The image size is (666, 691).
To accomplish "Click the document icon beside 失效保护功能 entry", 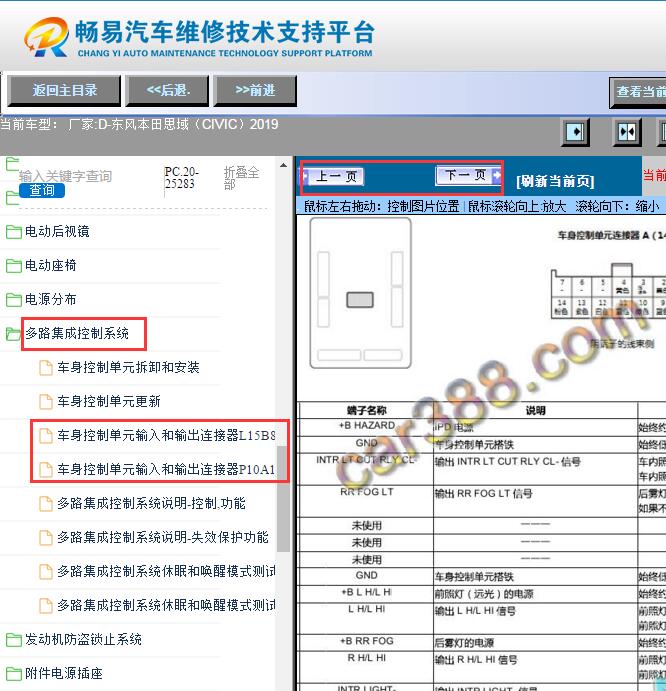I will point(46,537).
